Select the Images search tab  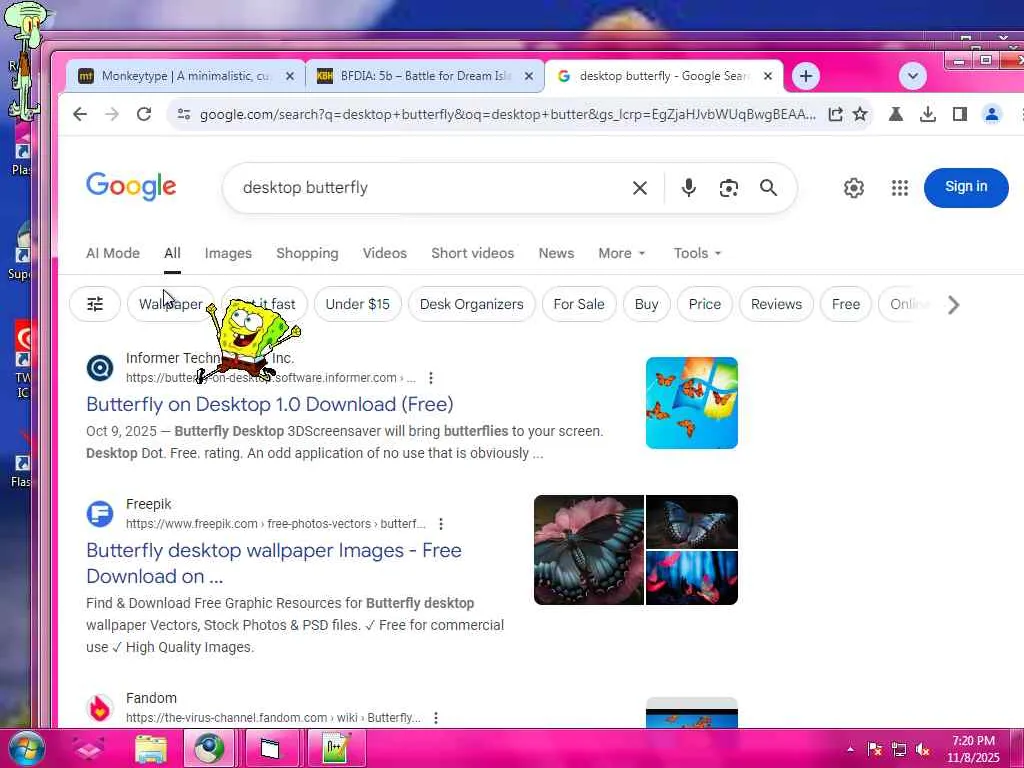click(228, 253)
